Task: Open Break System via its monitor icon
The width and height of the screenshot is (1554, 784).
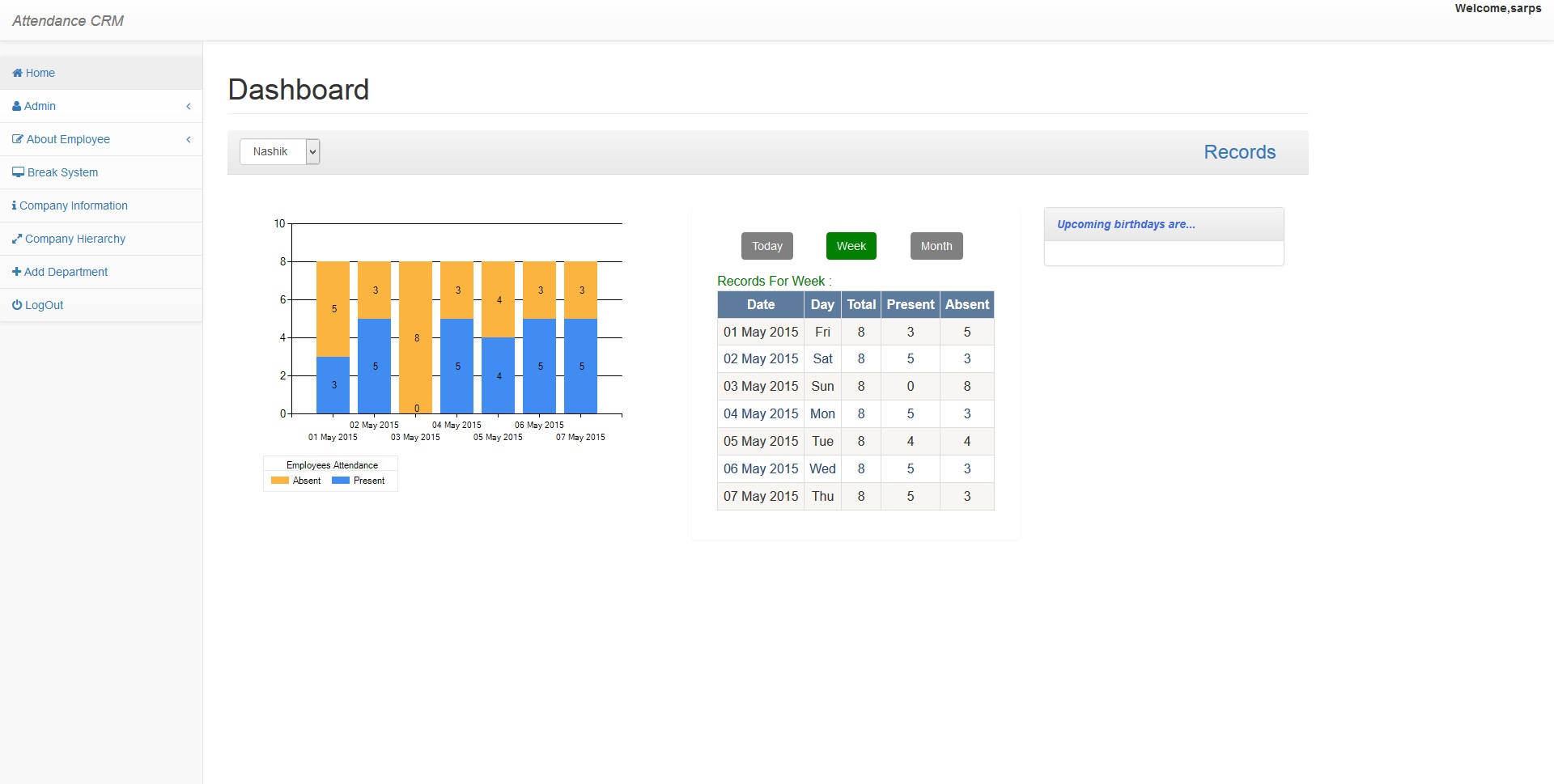Action: coord(17,172)
